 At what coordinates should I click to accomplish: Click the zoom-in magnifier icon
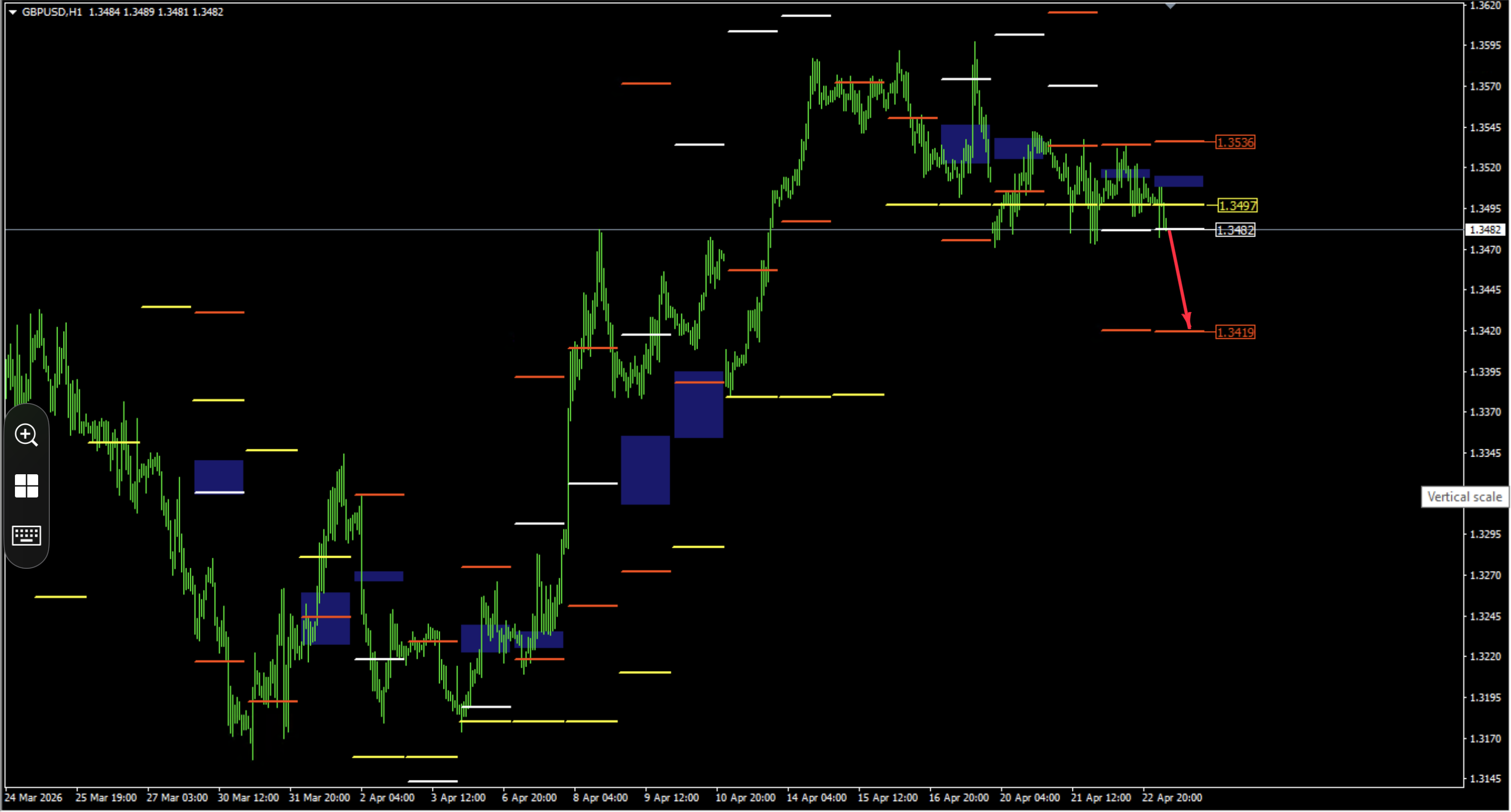coord(27,435)
